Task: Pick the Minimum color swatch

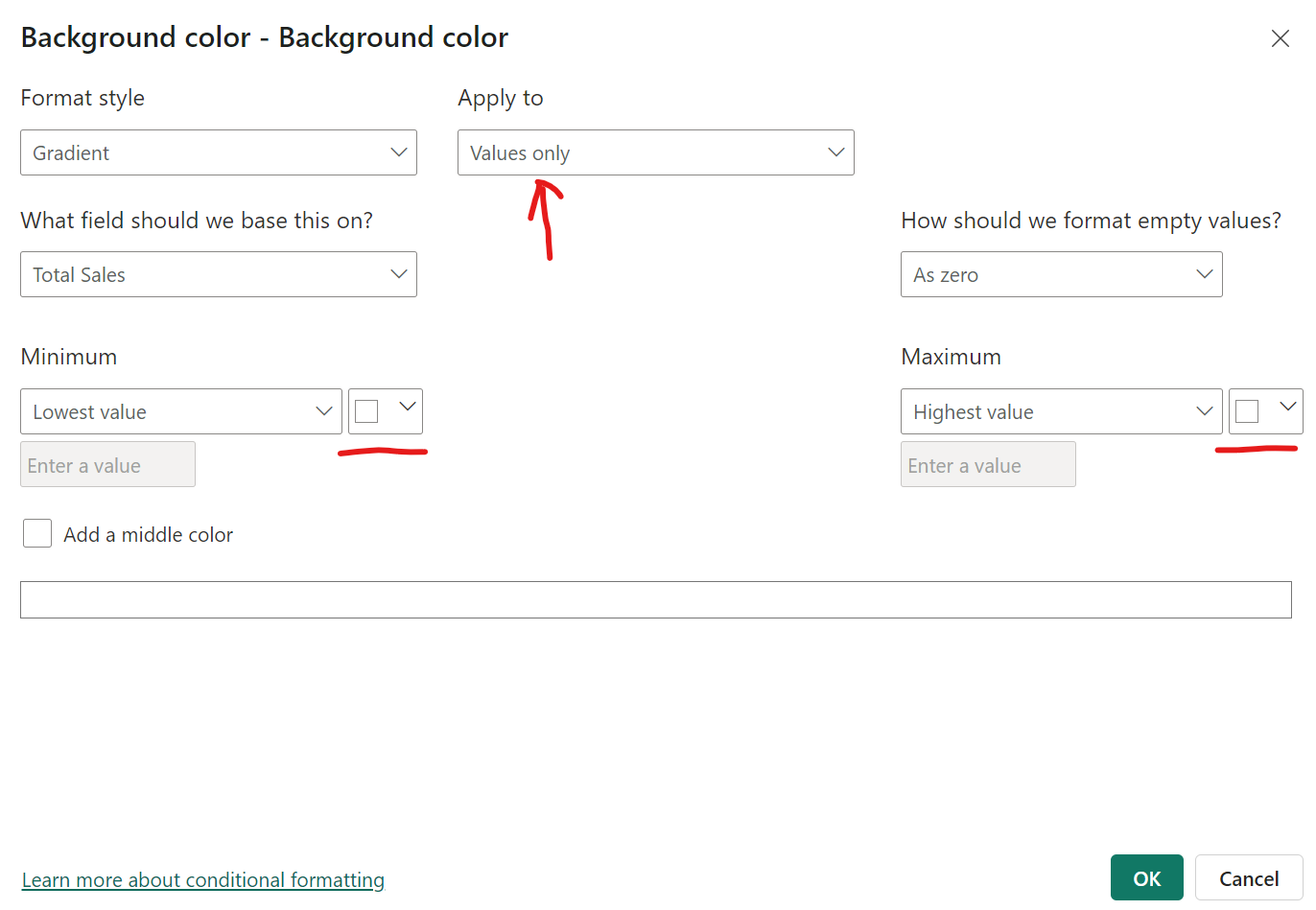Action: 386,411
